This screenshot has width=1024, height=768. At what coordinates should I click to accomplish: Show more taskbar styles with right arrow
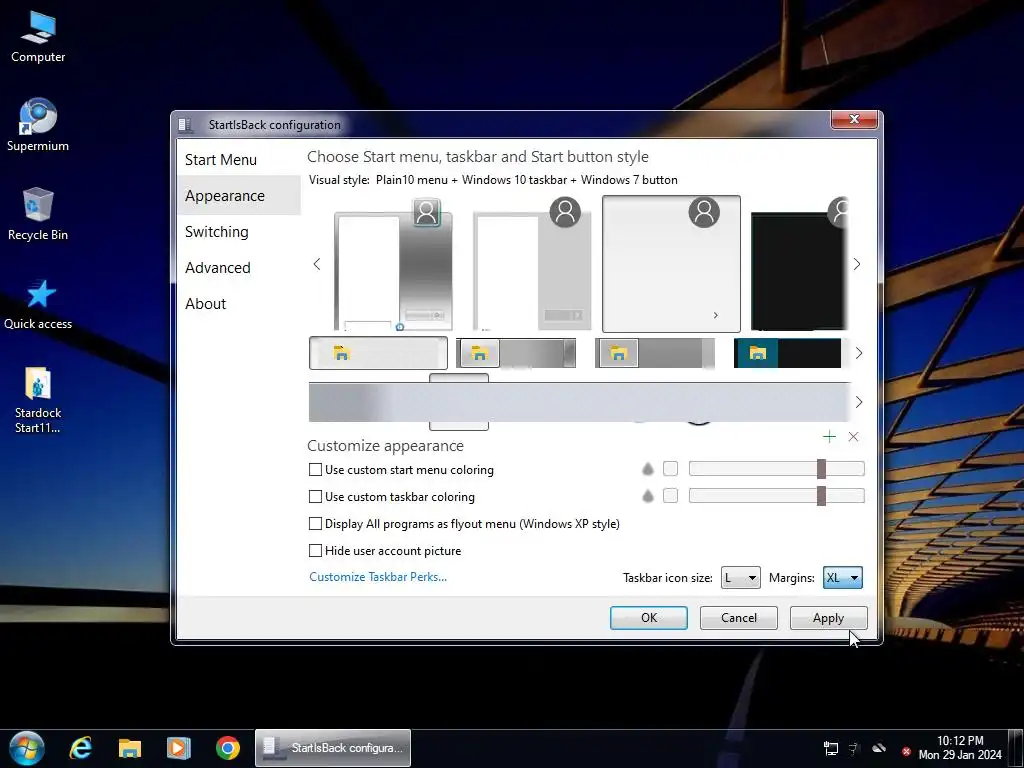tap(859, 353)
